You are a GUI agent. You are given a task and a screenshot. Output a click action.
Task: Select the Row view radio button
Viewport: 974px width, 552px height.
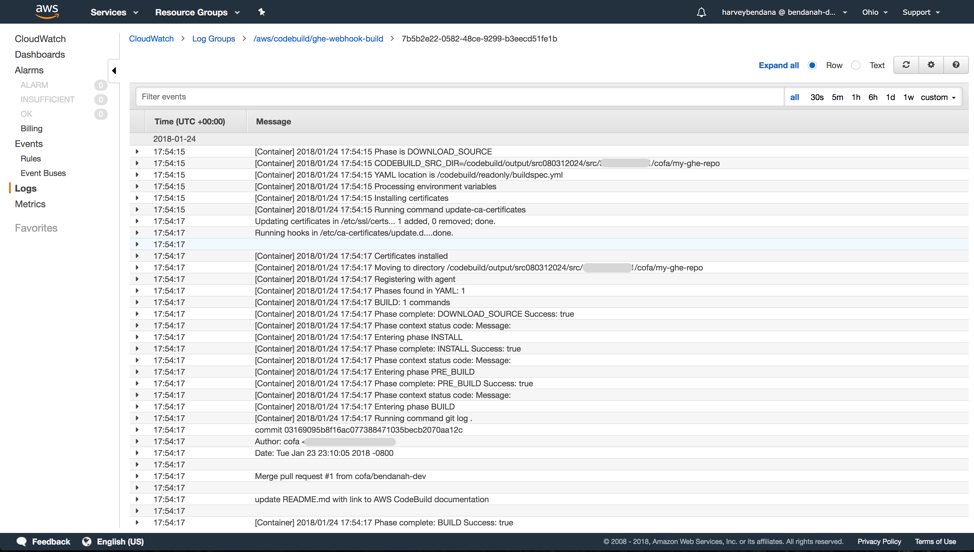tap(812, 65)
